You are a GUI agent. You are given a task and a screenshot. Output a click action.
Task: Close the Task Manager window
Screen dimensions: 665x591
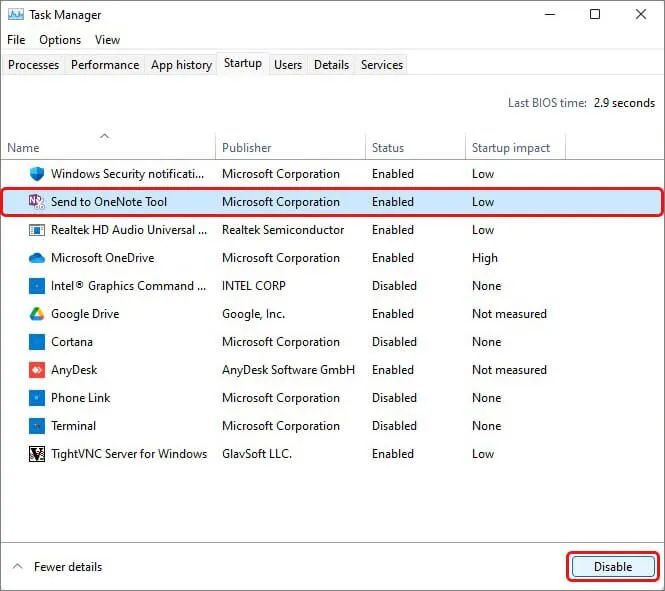coord(640,14)
